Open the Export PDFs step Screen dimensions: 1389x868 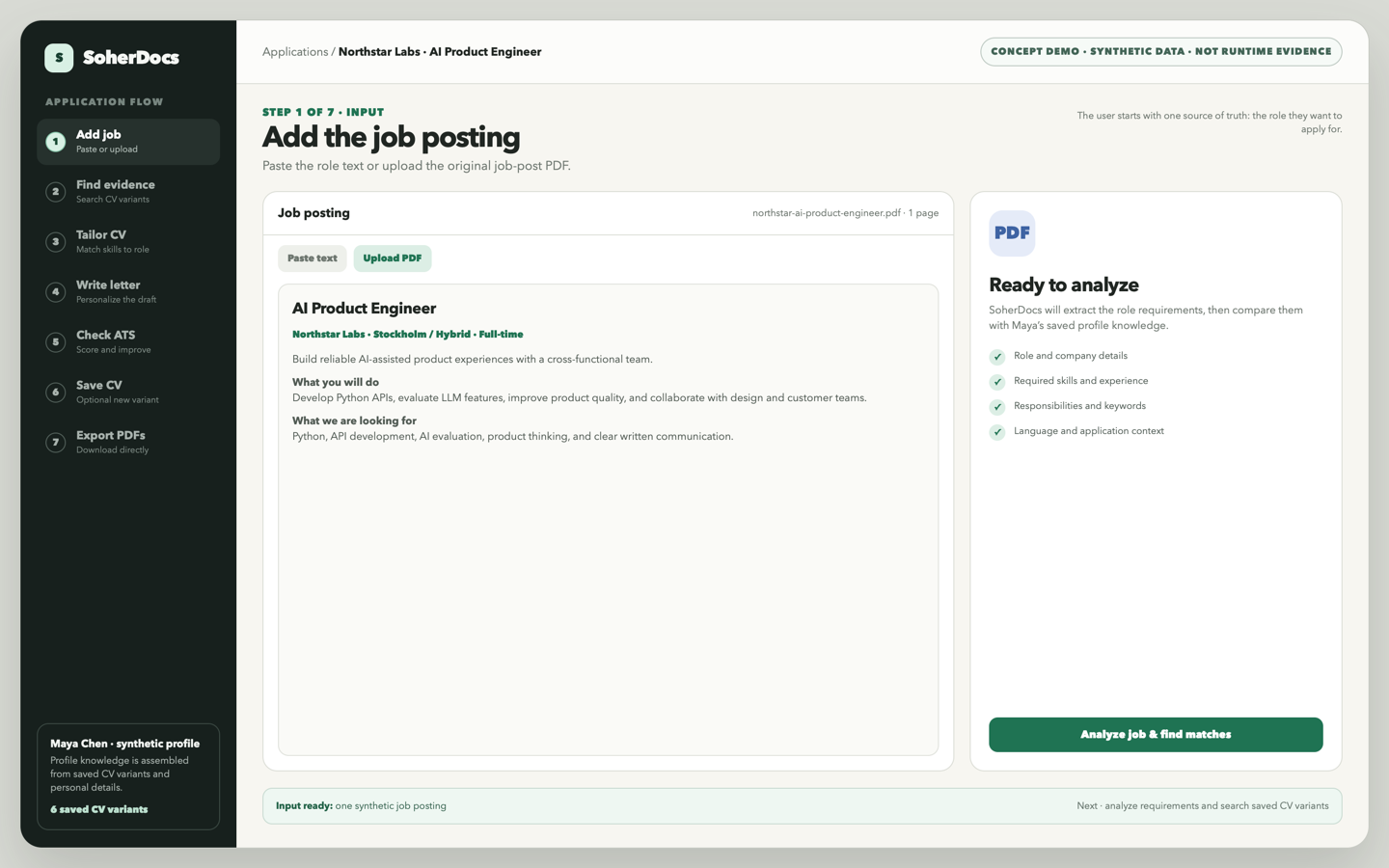coord(128,443)
